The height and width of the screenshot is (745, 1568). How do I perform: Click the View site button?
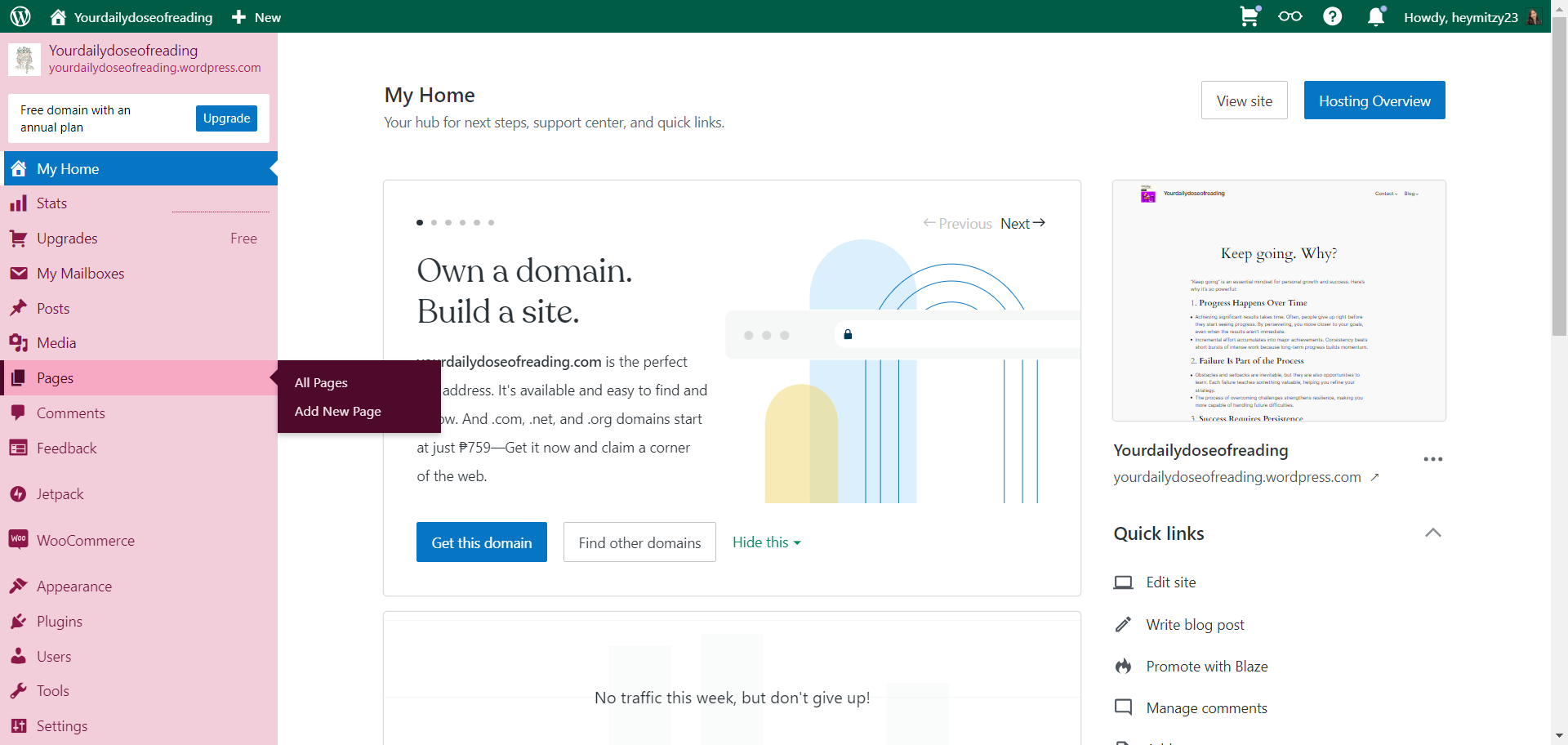point(1245,100)
